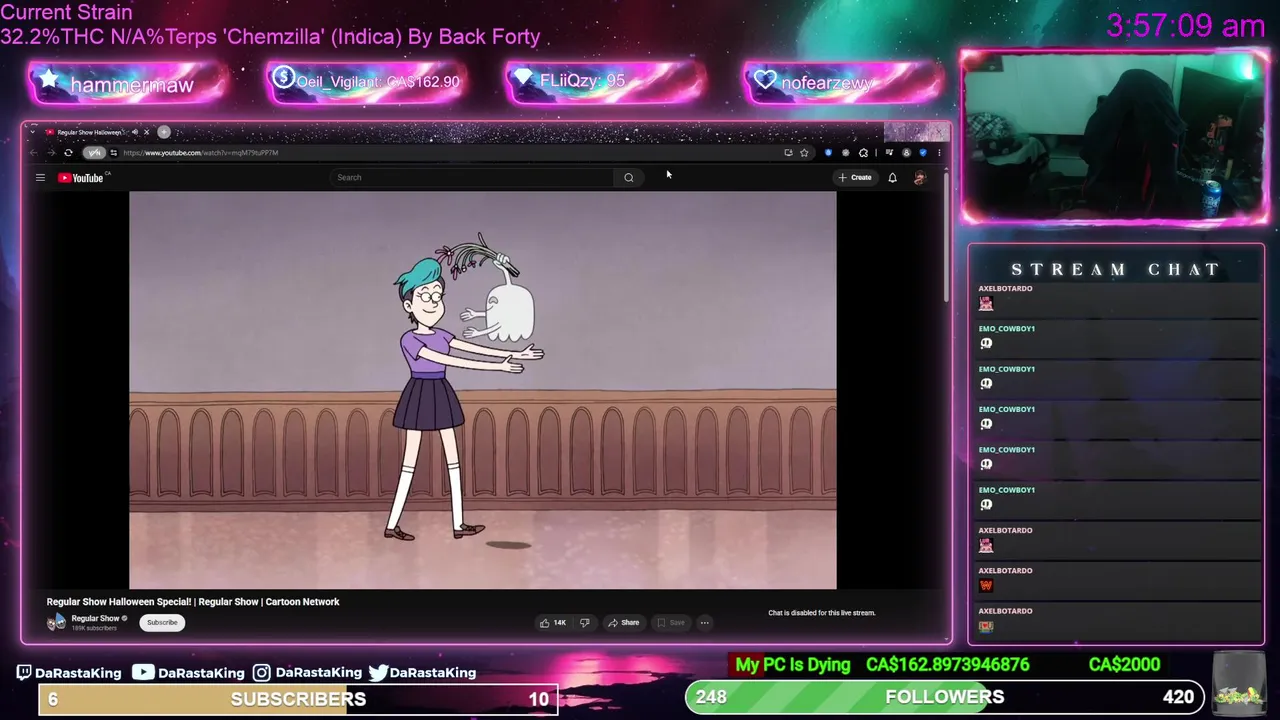Click the FOLLOWERS goal progress bar
The width and height of the screenshot is (1280, 720).
click(x=945, y=697)
